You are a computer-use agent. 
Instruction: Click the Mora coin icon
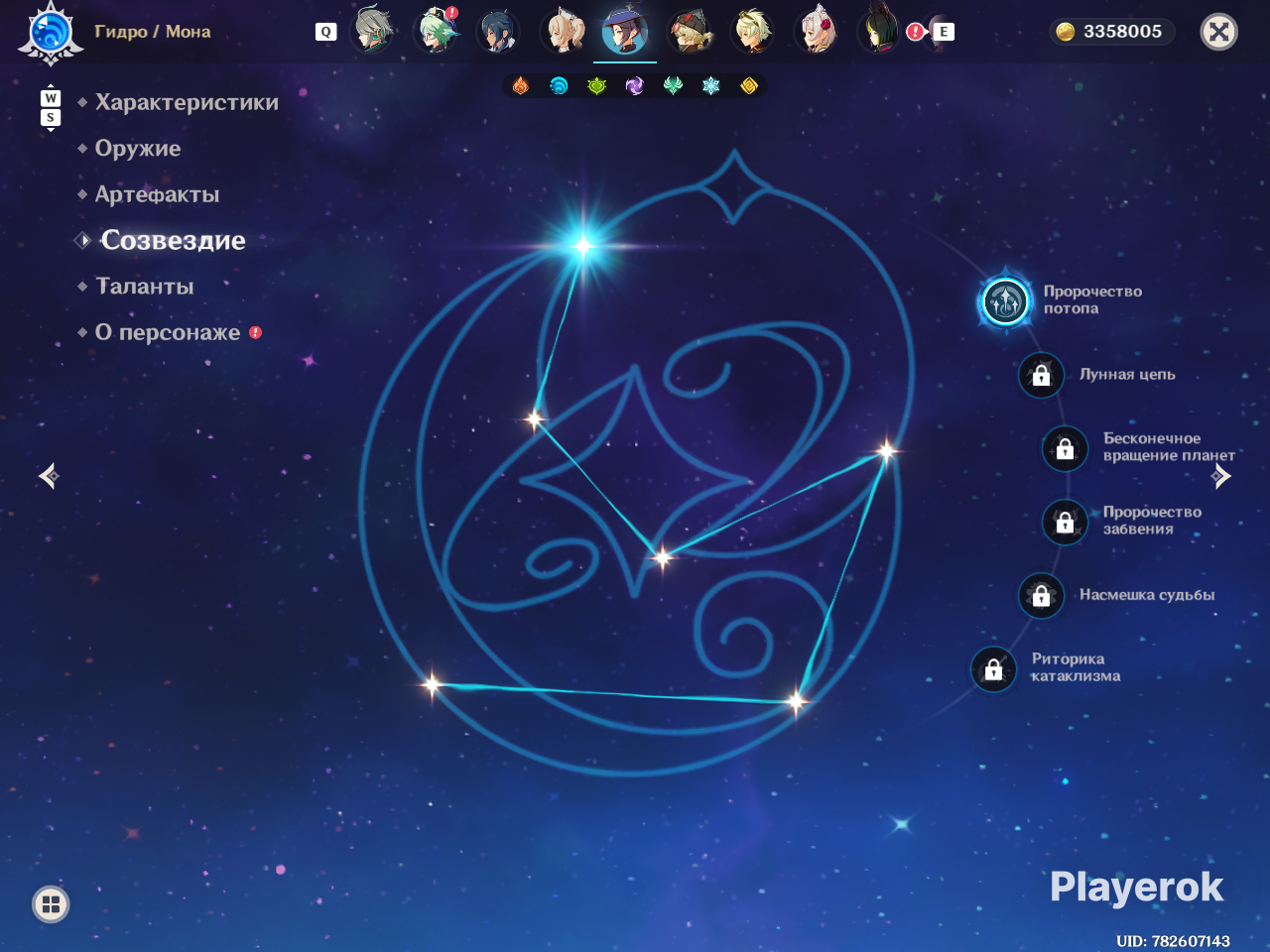pyautogui.click(x=1065, y=32)
